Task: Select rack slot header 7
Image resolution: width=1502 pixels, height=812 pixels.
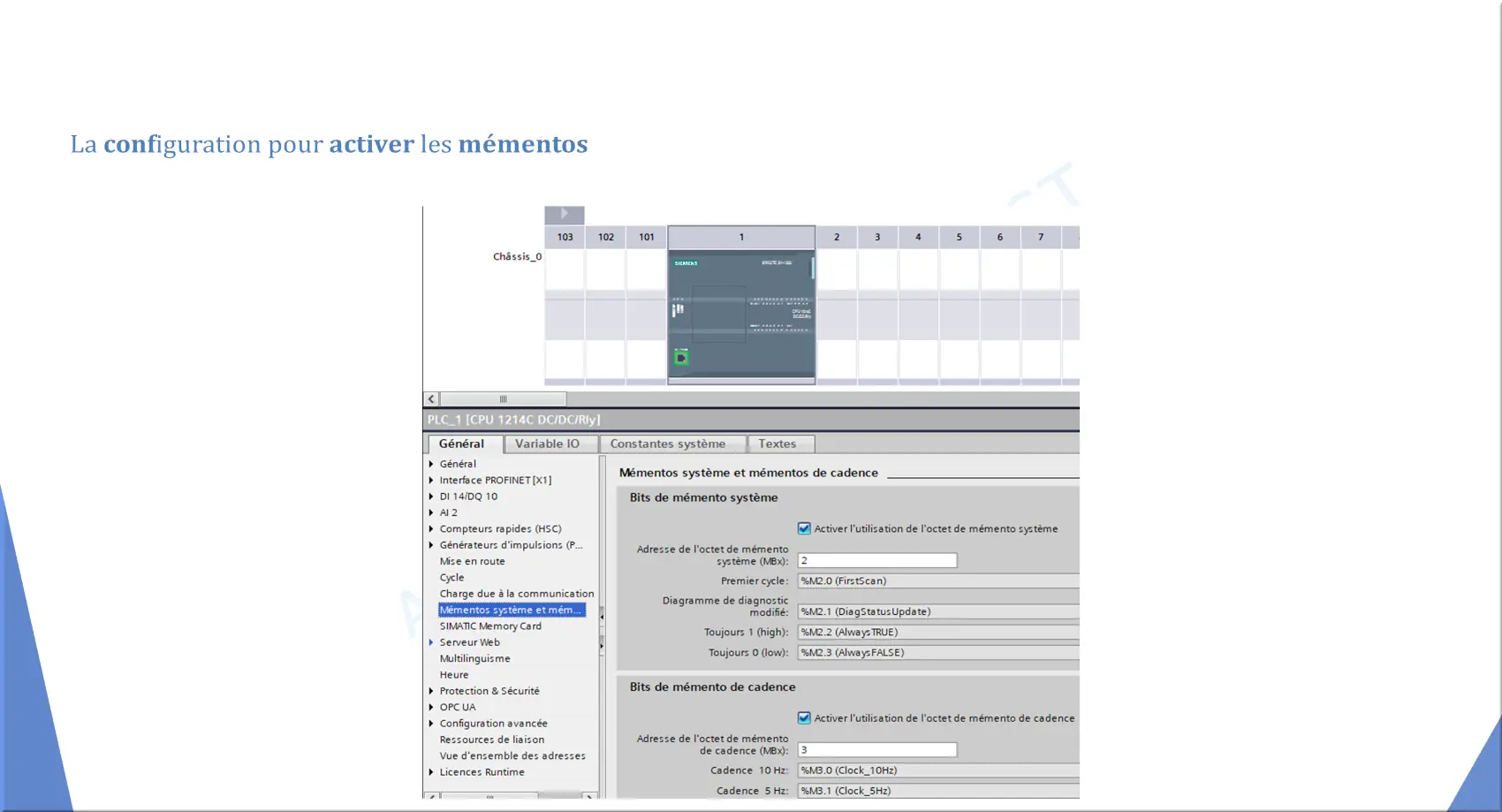Action: (1041, 237)
